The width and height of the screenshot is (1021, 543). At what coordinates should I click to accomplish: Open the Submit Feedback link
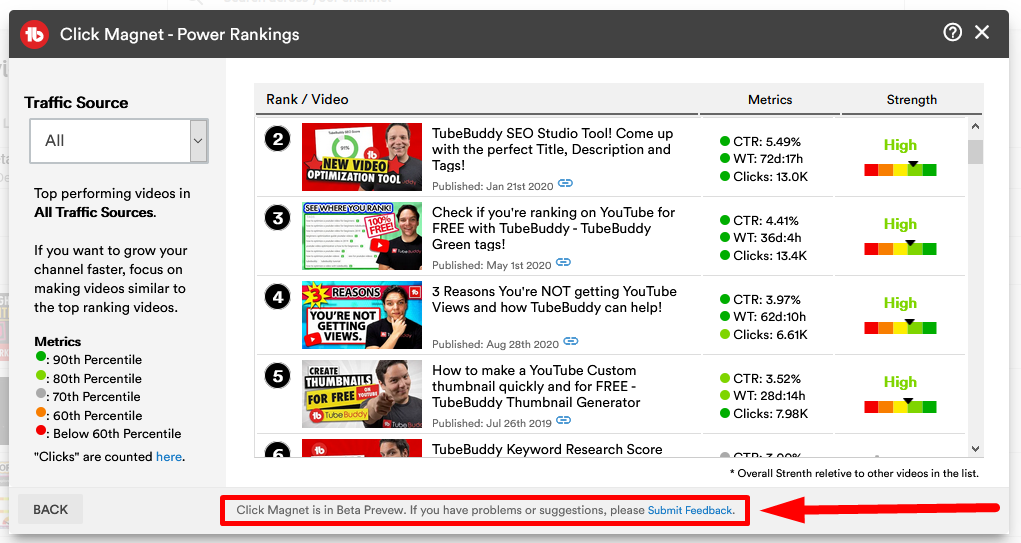coord(690,510)
